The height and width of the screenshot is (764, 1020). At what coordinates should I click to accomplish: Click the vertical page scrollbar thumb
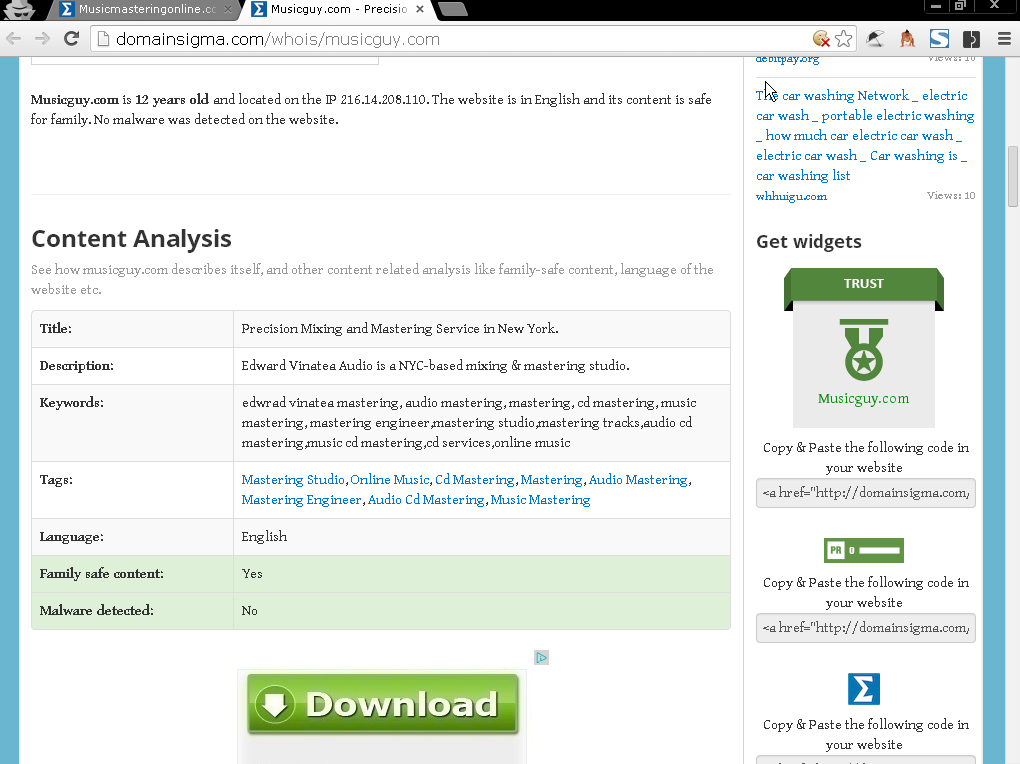1013,177
